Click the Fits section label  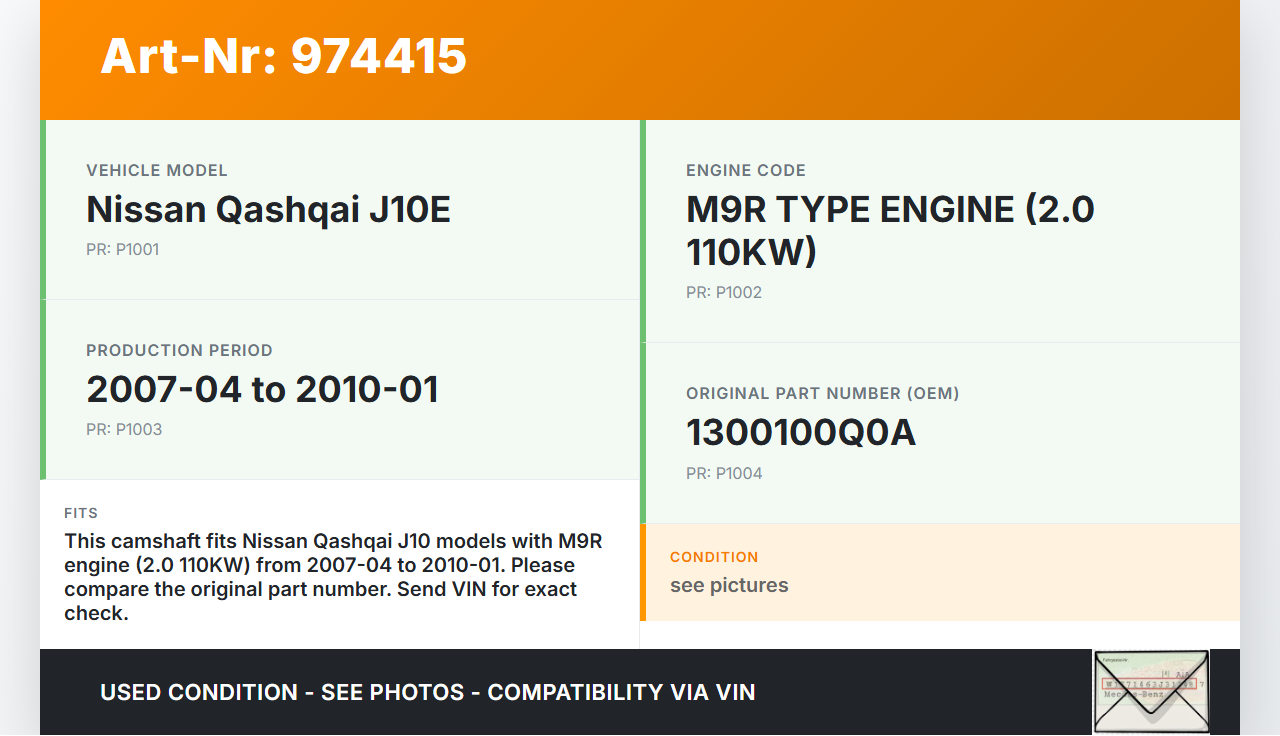click(81, 513)
